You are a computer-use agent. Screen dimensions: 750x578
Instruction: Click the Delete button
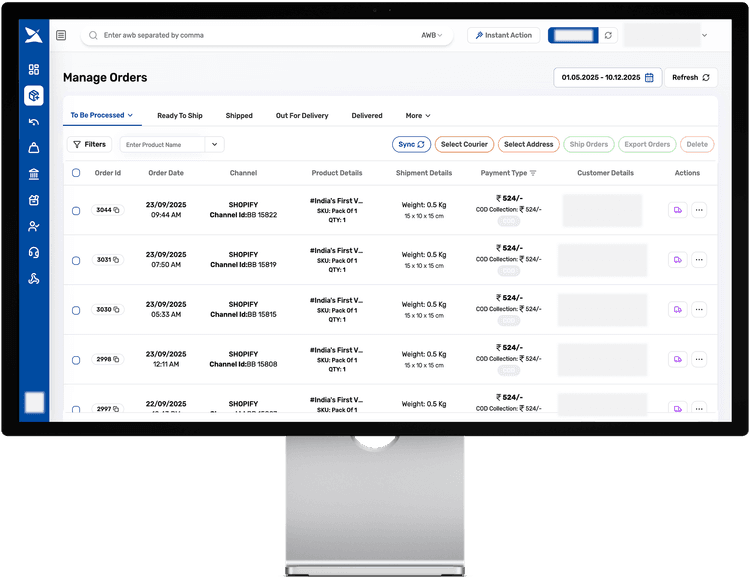click(x=697, y=144)
